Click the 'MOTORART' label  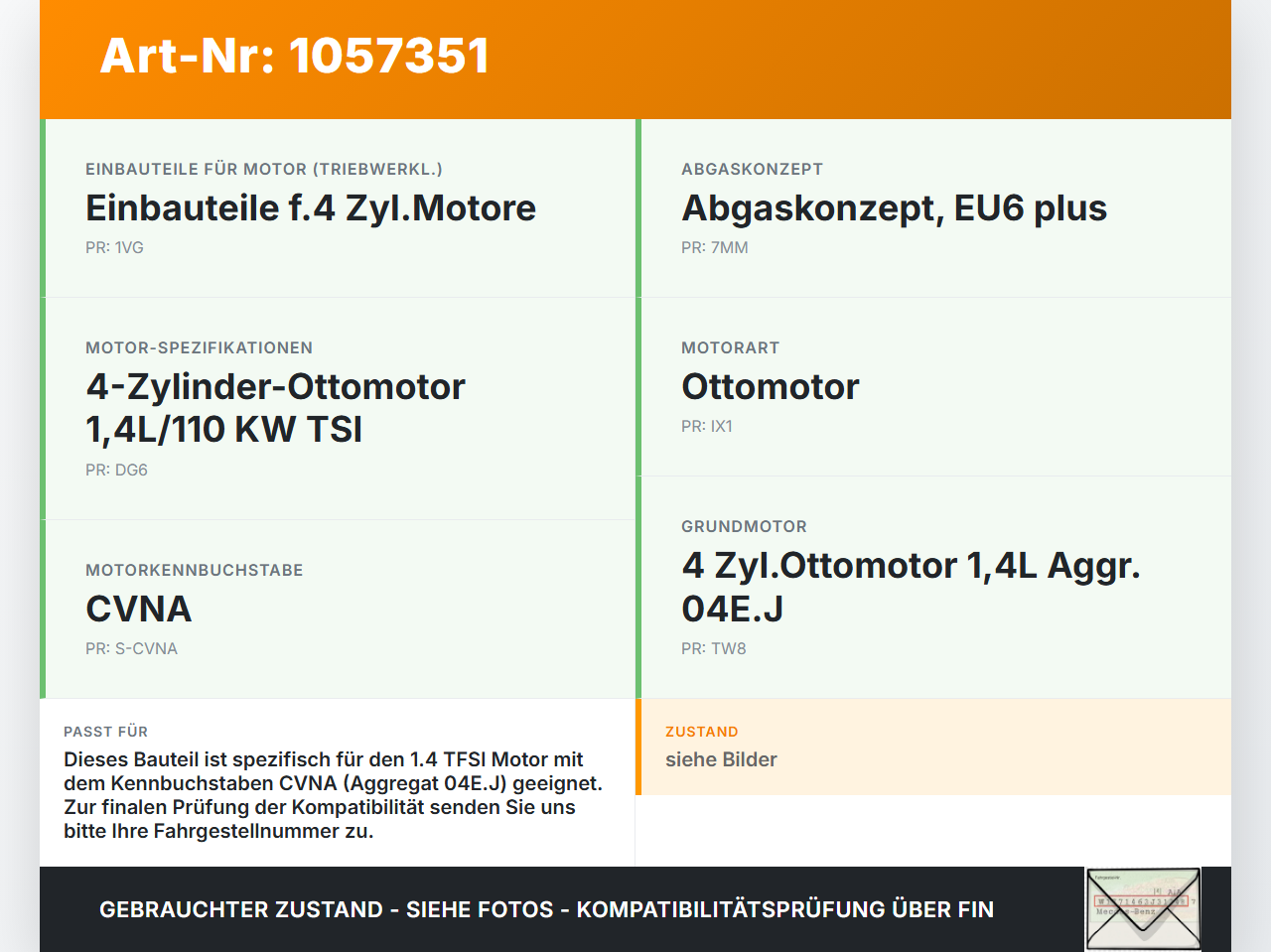pyautogui.click(x=730, y=347)
